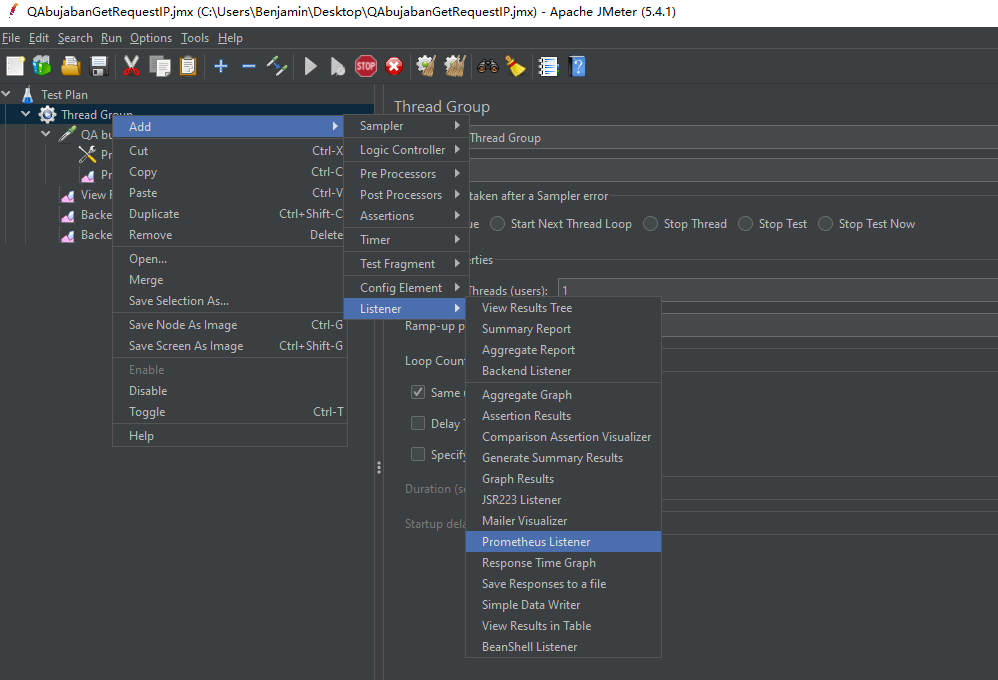Image resolution: width=998 pixels, height=680 pixels.
Task: Enable the Delay Thread creation checkbox
Action: pyautogui.click(x=417, y=423)
